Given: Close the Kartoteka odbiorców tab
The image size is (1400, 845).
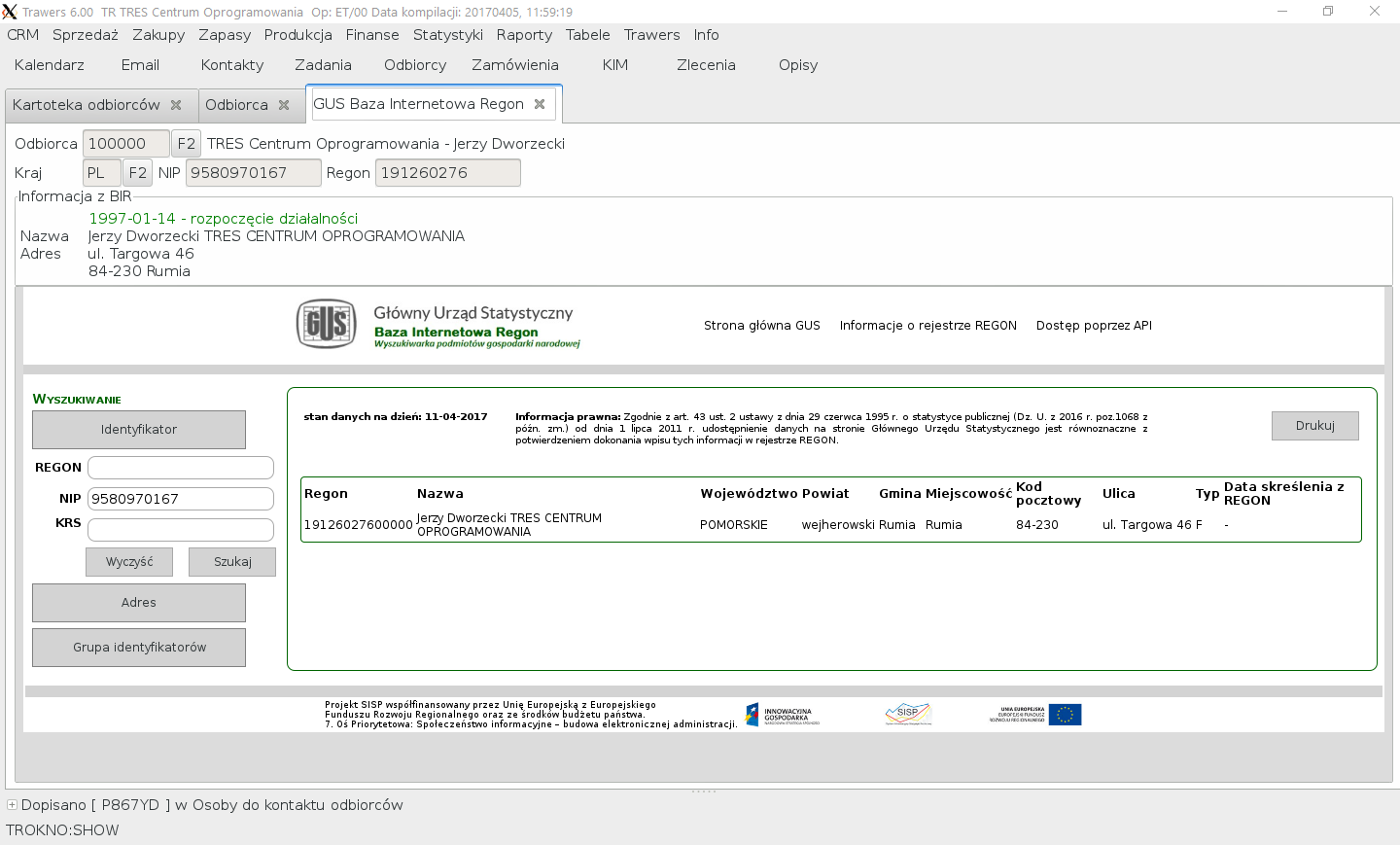Looking at the screenshot, I should [176, 105].
